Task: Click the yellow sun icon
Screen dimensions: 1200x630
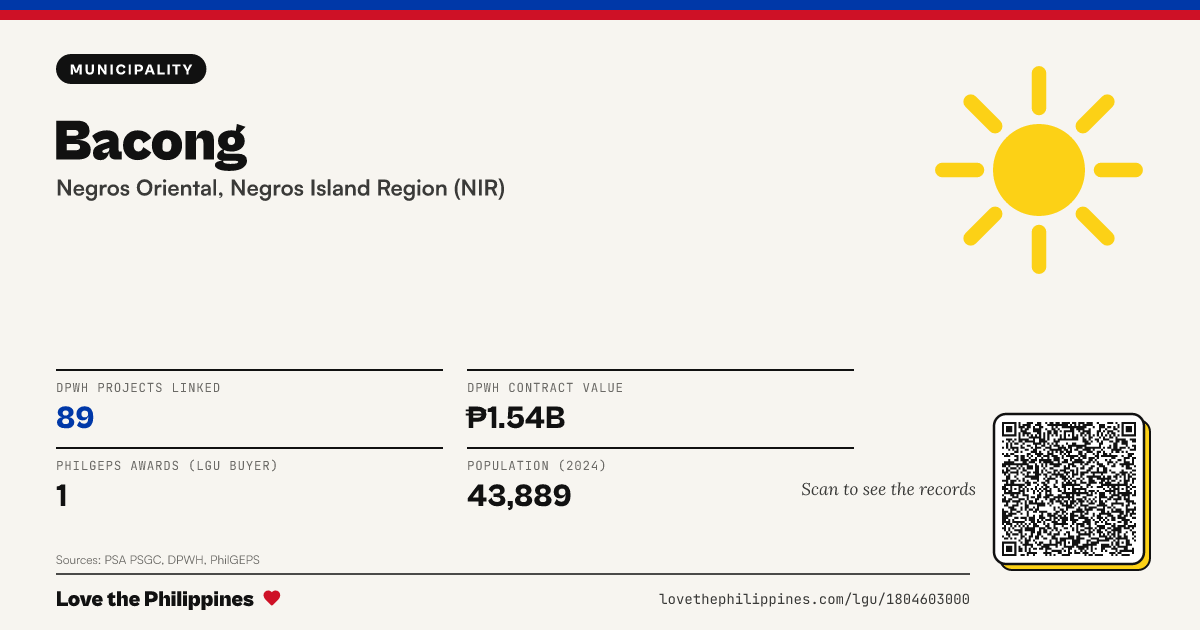Action: pyautogui.click(x=1039, y=170)
